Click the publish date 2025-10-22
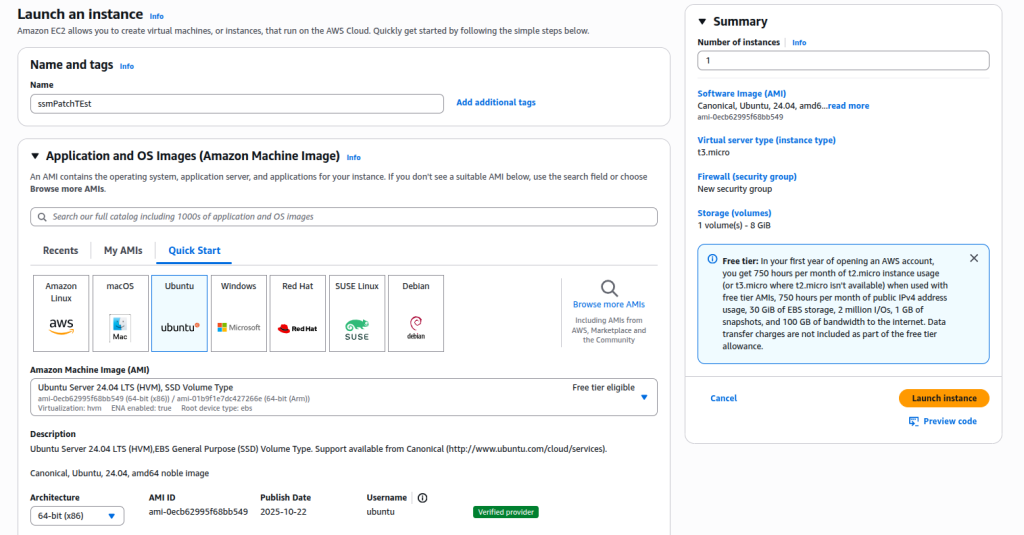 (283, 512)
